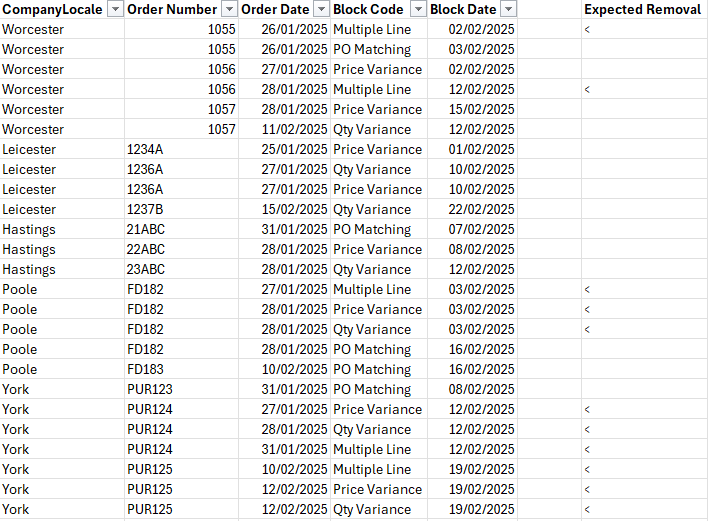Click order number 1234A cell
This screenshot has width=708, height=521.
[145, 149]
